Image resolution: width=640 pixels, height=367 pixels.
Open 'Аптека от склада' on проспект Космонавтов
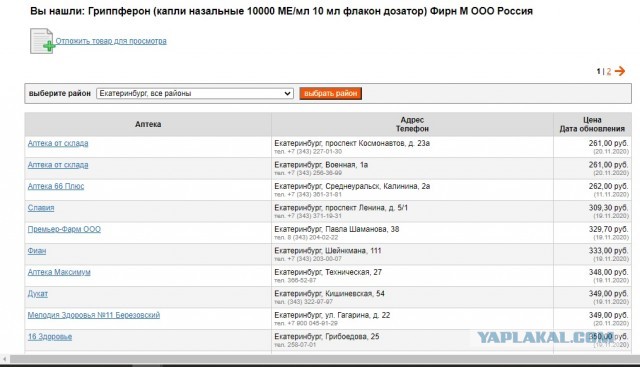58,143
